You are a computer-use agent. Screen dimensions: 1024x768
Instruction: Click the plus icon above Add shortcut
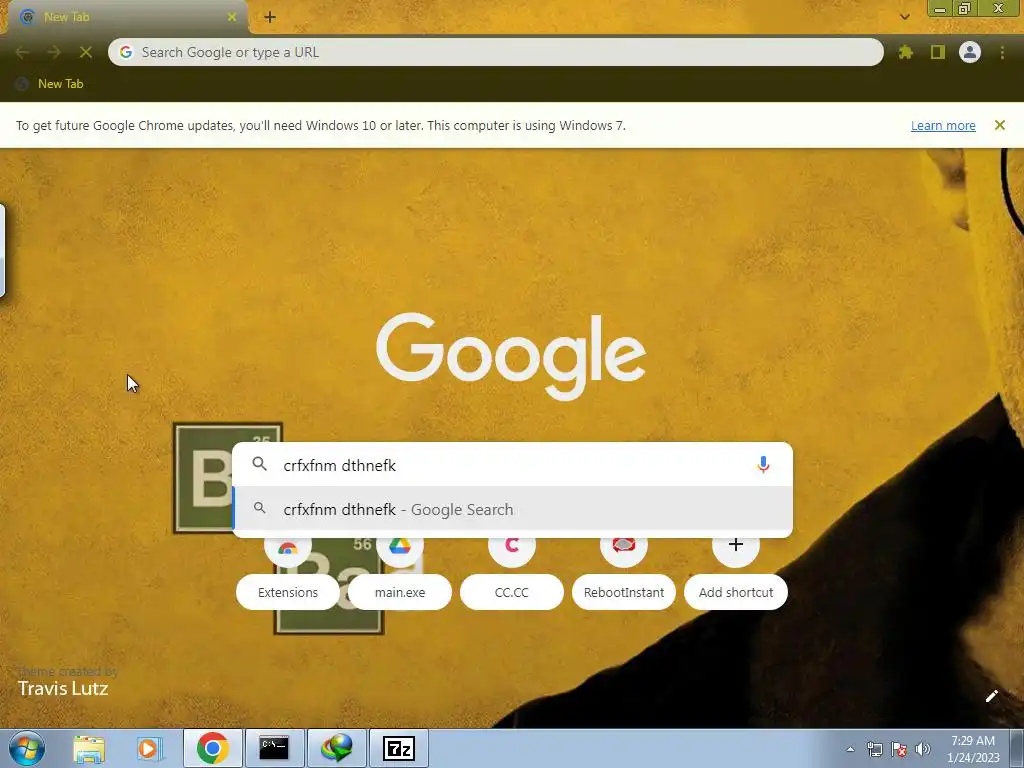[736, 547]
